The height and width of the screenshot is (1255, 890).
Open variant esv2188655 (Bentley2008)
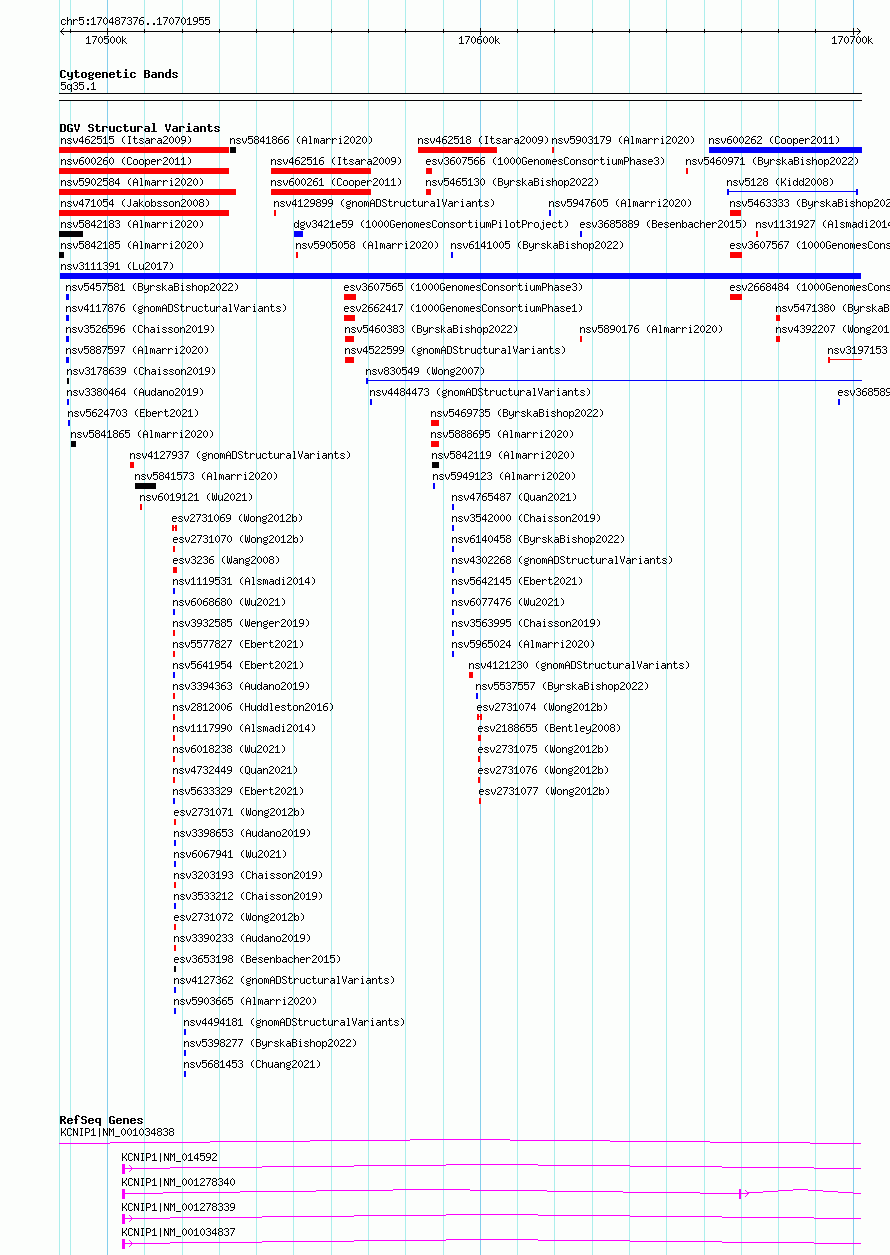(x=549, y=728)
